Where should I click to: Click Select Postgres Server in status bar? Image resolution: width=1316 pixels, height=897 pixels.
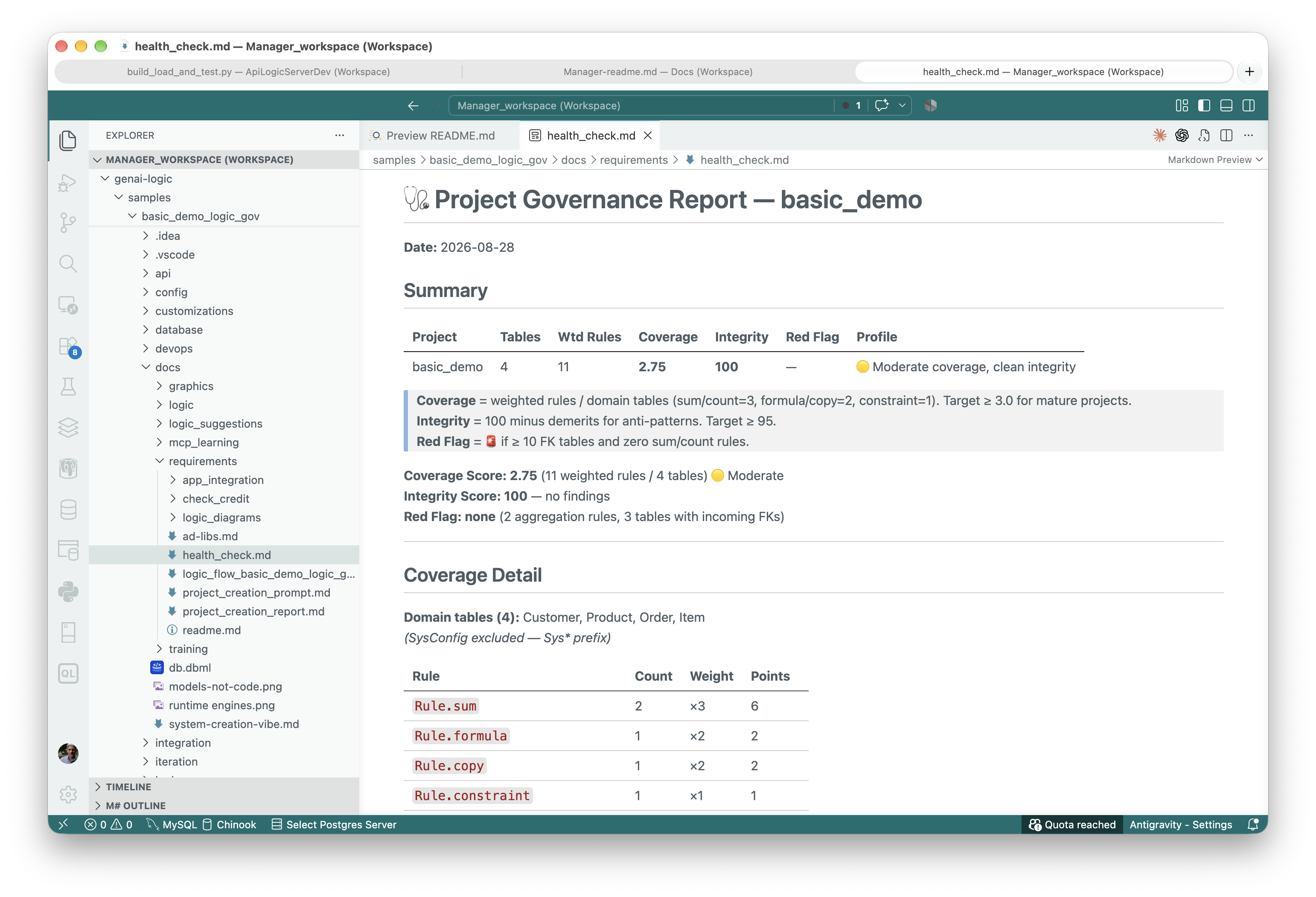point(334,824)
